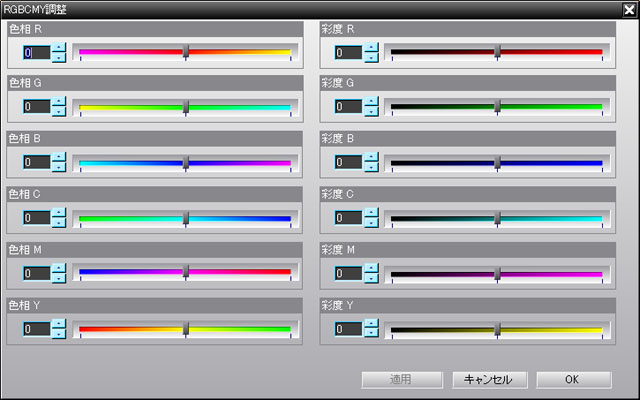This screenshot has width=640, height=400.
Task: Decrease the 色相 Y value with down arrow
Action: pyautogui.click(x=59, y=333)
